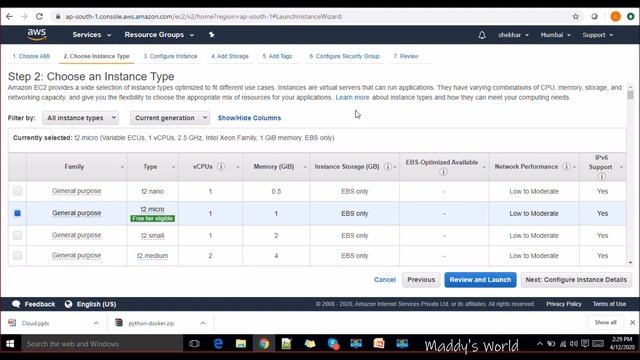Expand the Resource Groups menu
Screen dimensions: 640x360
click(159, 35)
